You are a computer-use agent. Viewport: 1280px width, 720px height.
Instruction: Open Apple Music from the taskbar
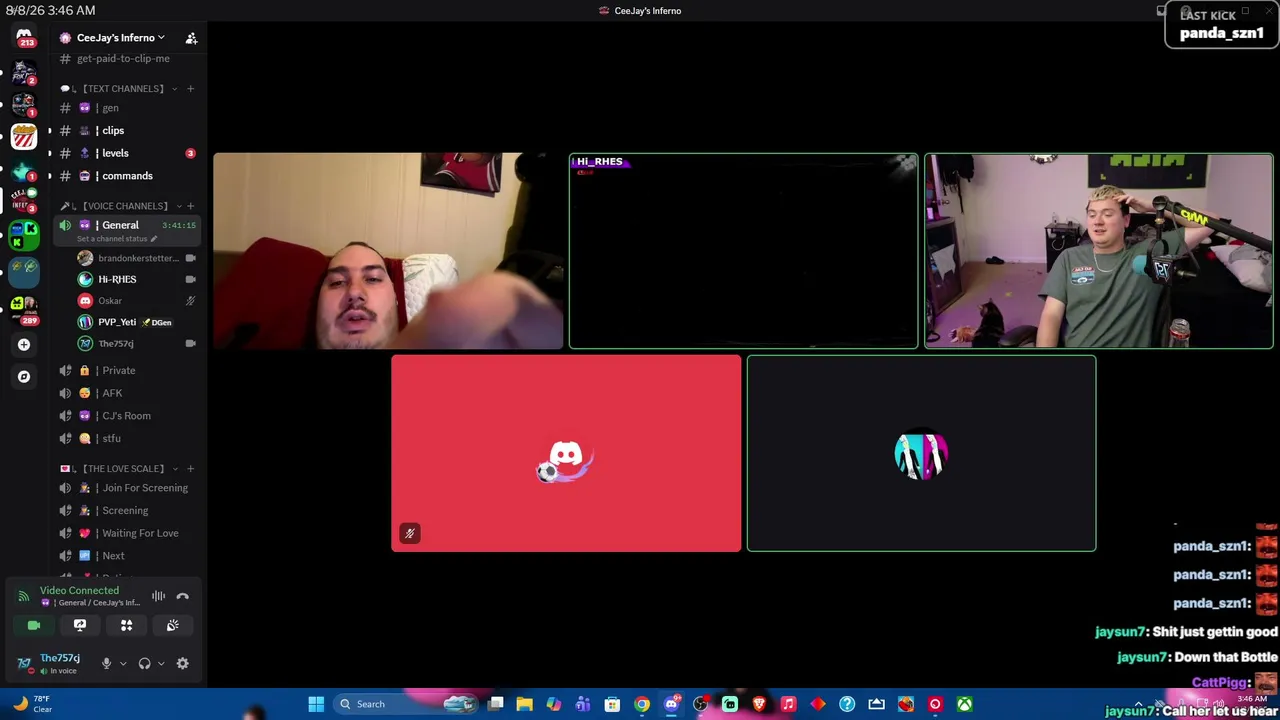click(788, 704)
